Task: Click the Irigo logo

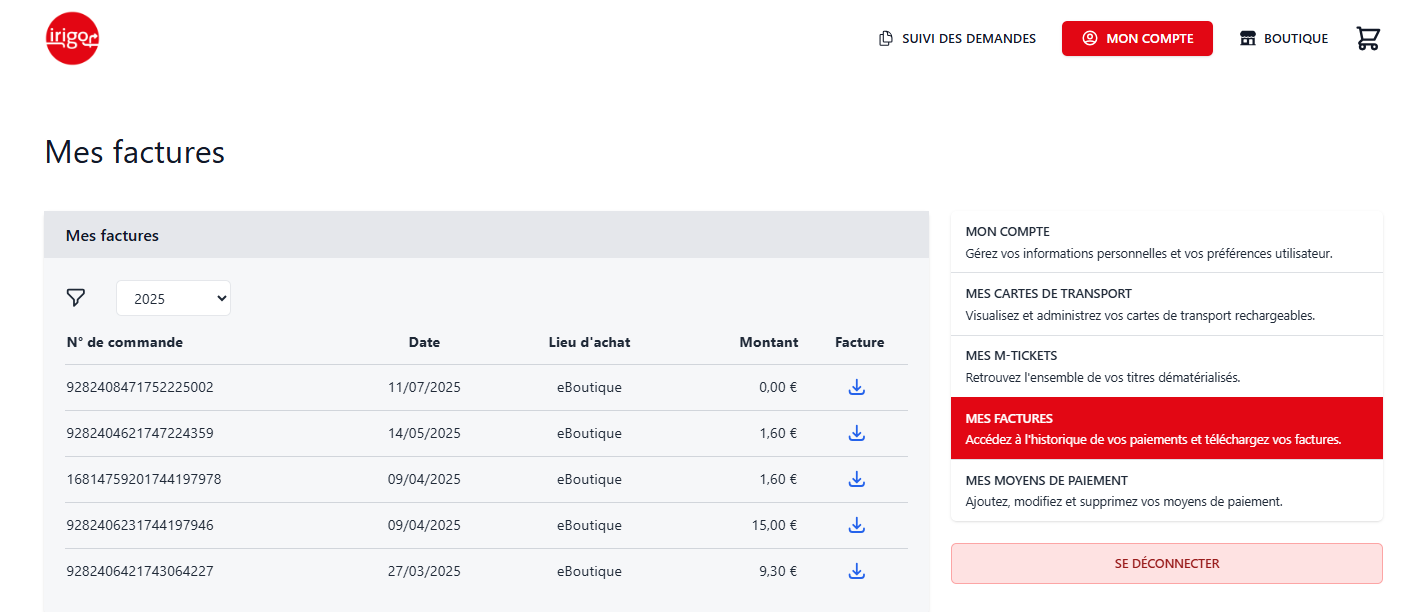Action: [72, 39]
